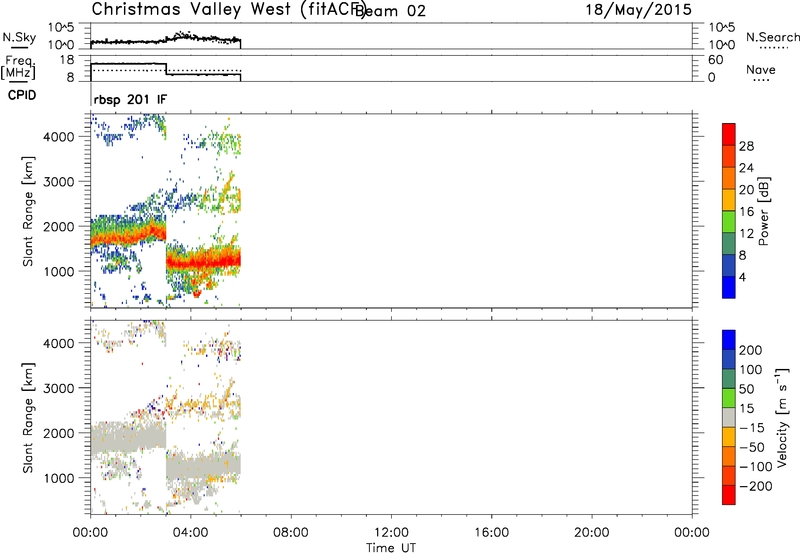This screenshot has height=554, width=800.
Task: Click the 20:00 time axis tick label
Action: [x=591, y=533]
